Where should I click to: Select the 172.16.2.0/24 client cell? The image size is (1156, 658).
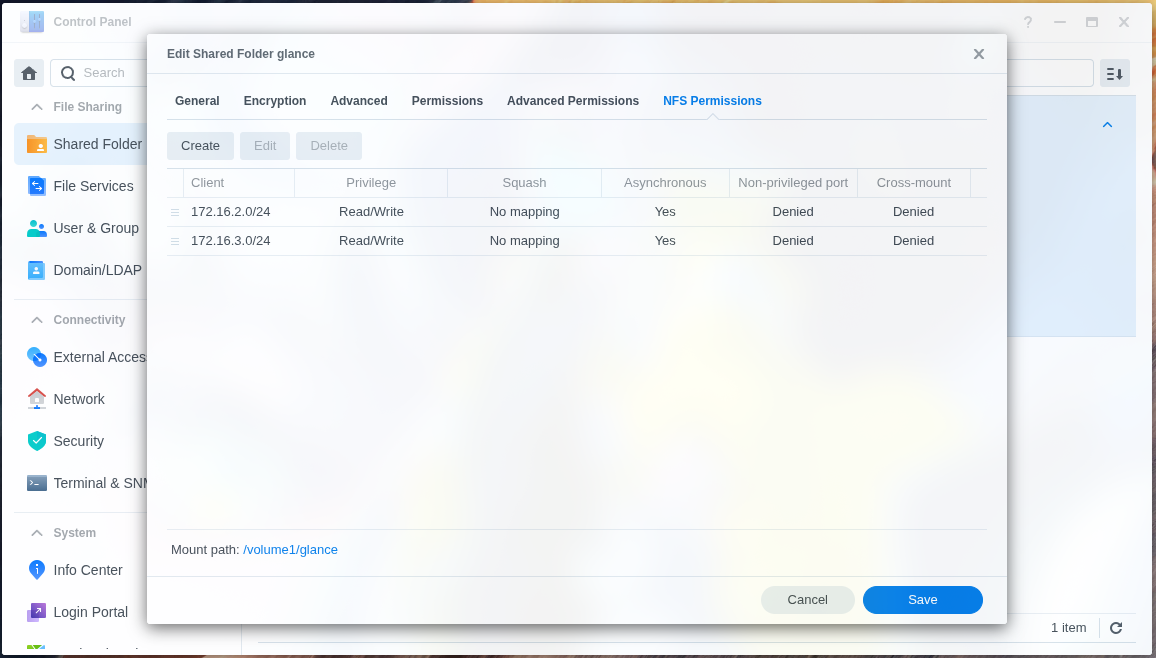(x=231, y=212)
